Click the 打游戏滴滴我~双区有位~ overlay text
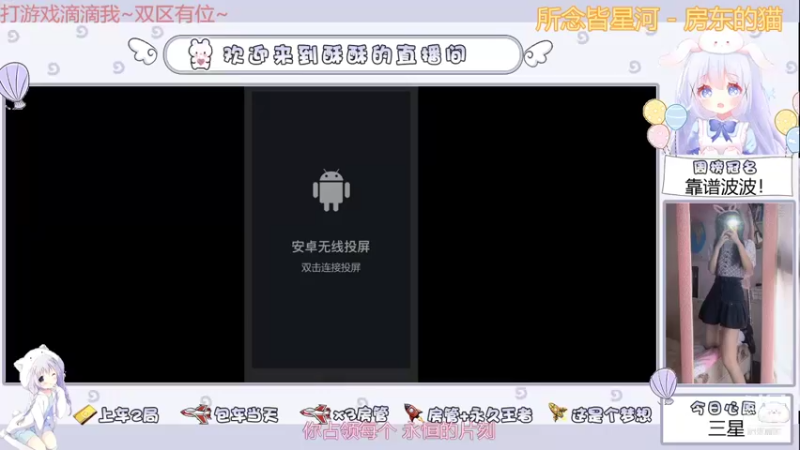The height and width of the screenshot is (450, 800). point(114,14)
